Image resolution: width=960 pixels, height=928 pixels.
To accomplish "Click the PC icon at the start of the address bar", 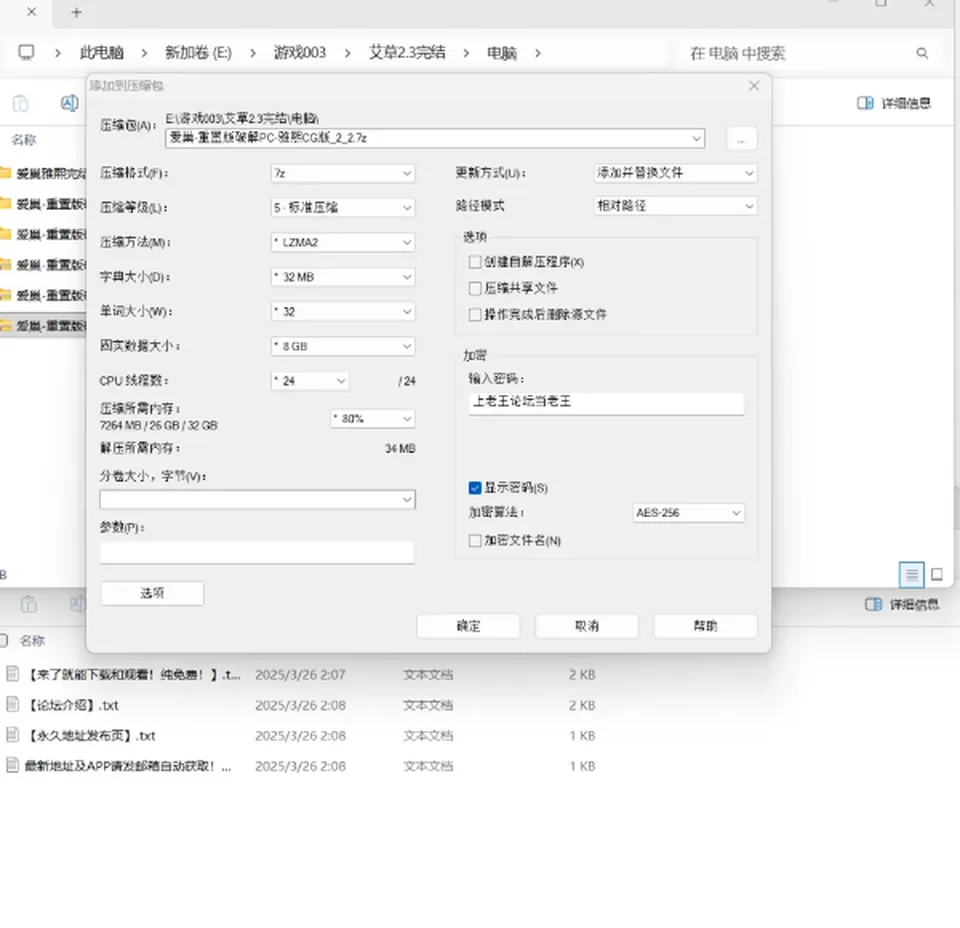I will (x=26, y=53).
